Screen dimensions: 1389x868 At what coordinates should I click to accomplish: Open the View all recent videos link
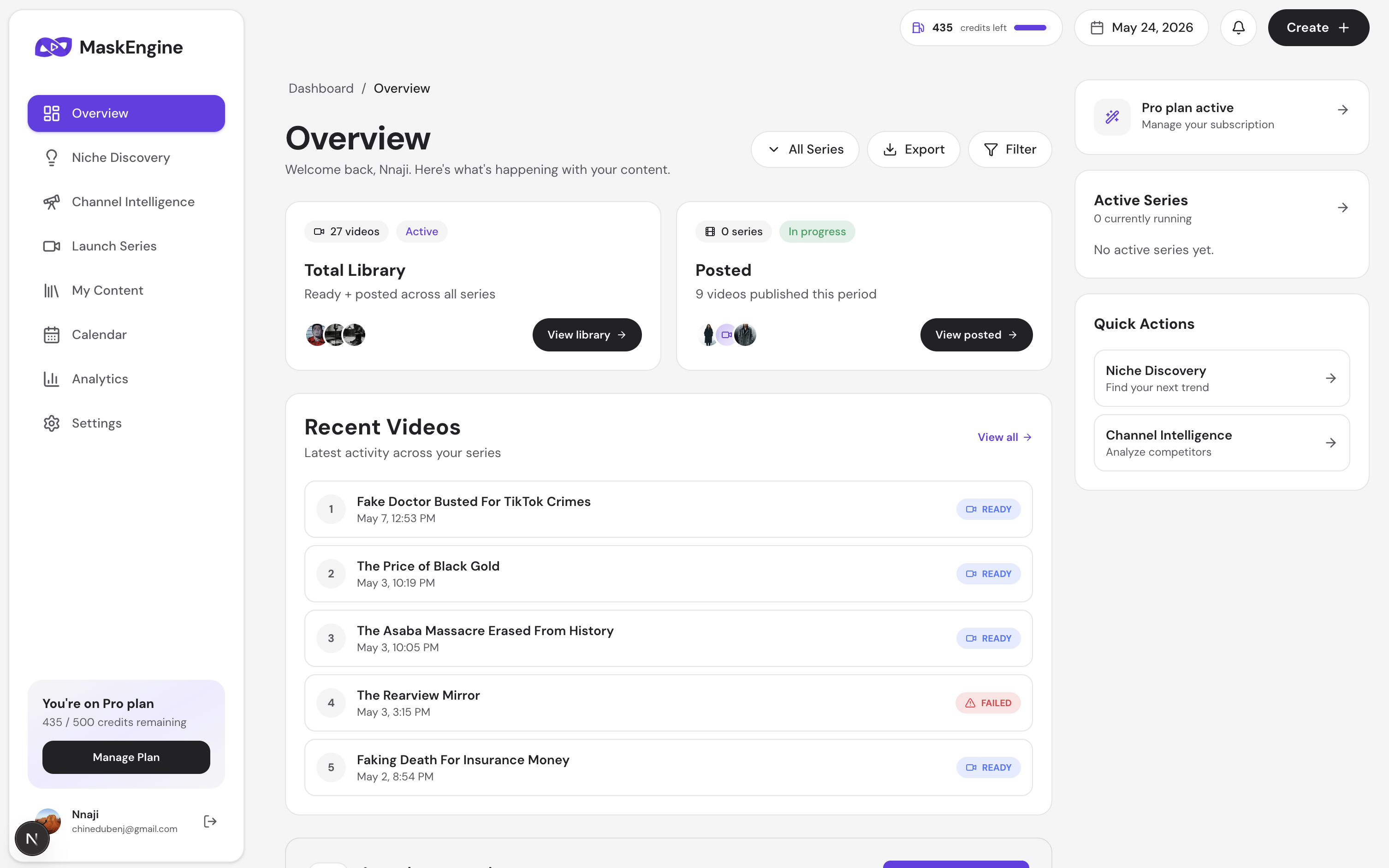tap(1004, 437)
